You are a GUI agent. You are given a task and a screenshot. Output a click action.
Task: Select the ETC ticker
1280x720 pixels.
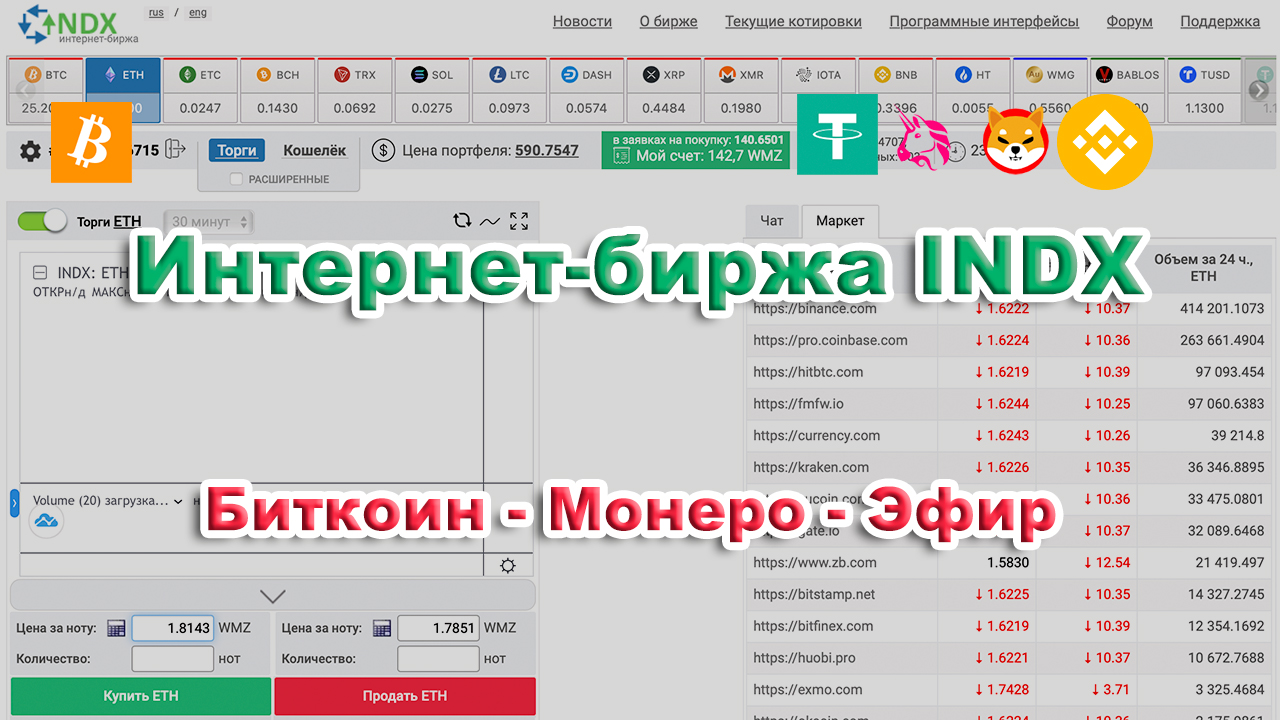(200, 90)
